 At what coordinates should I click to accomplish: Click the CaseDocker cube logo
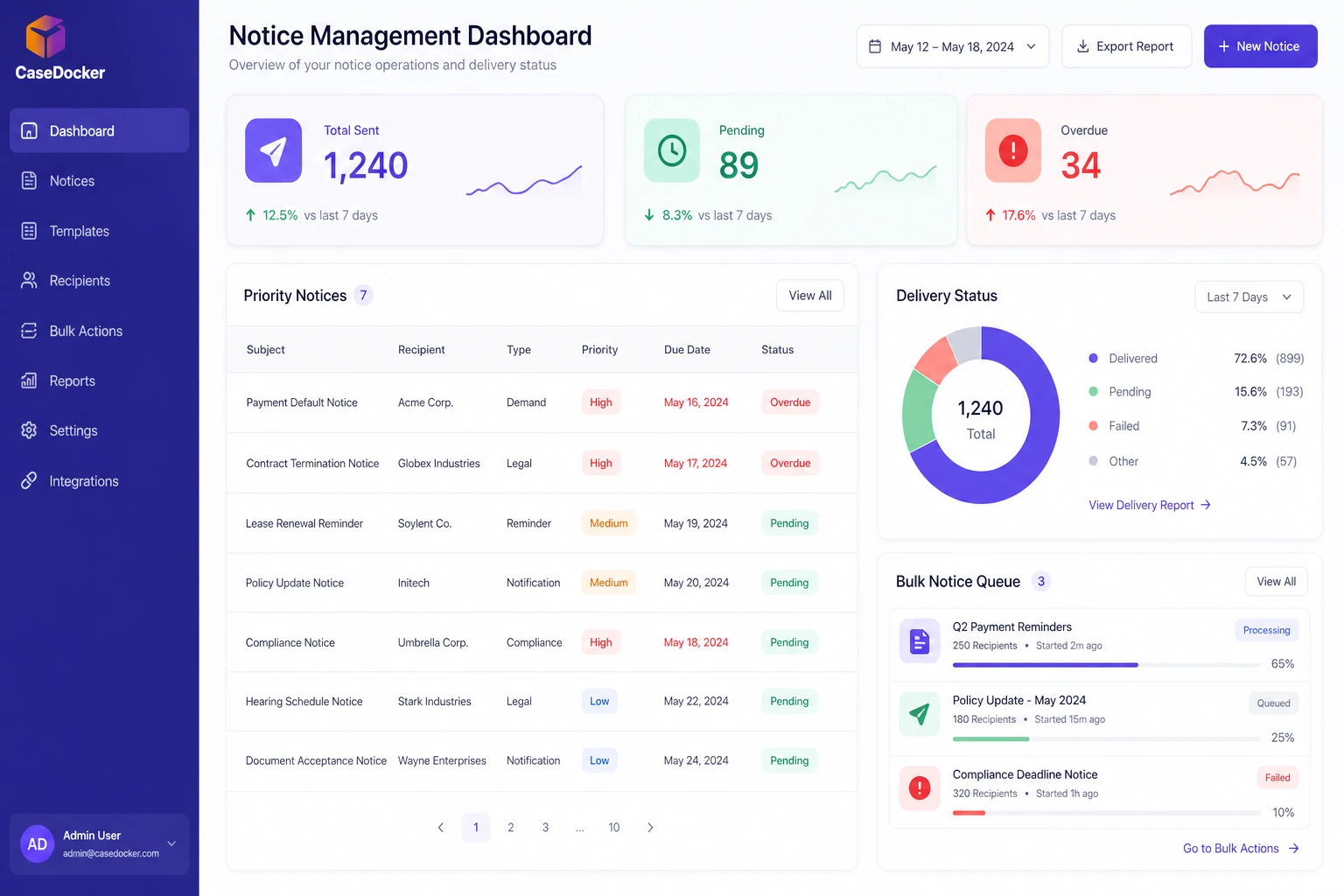pyautogui.click(x=45, y=37)
